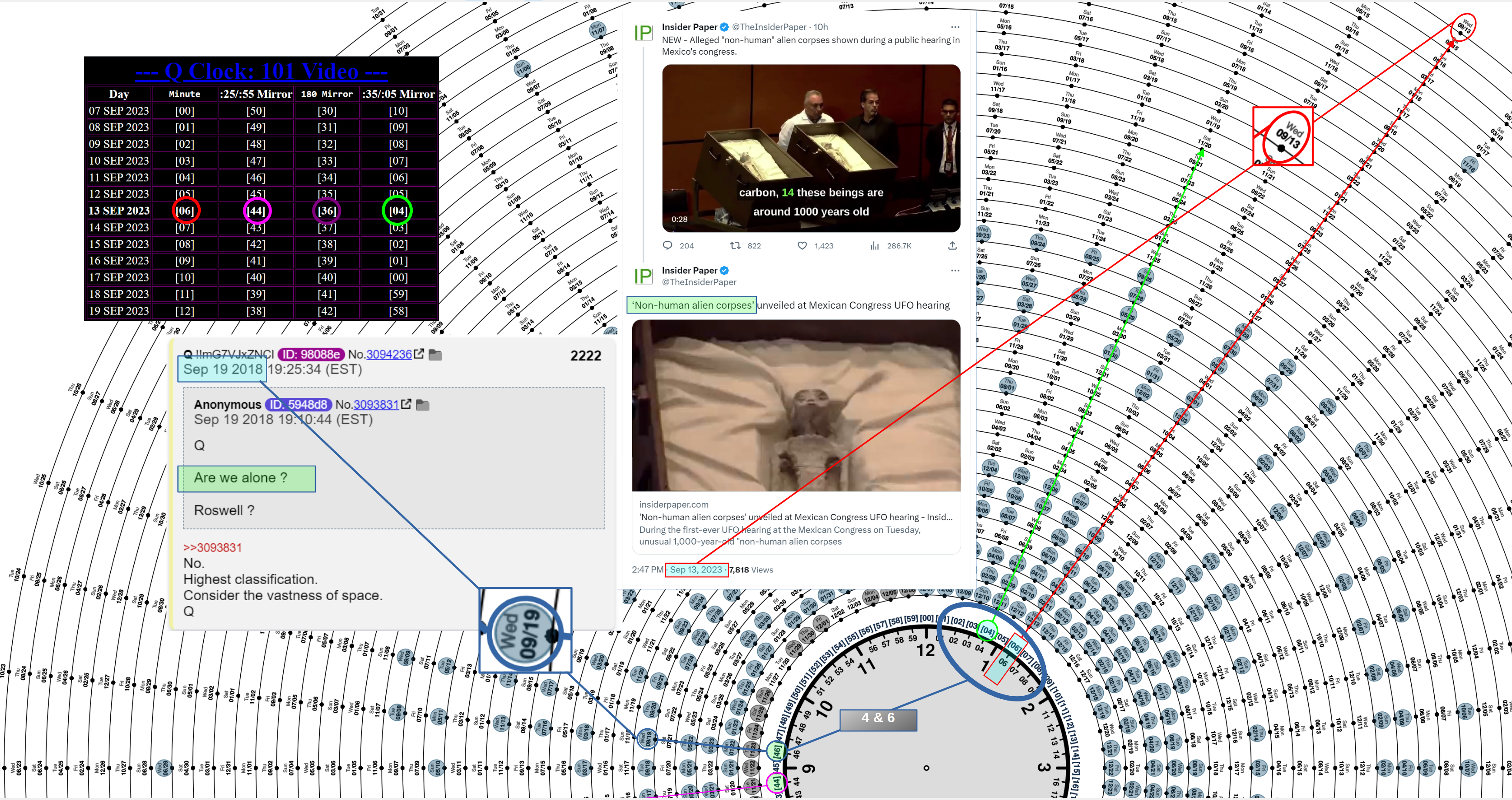Select the 13 SEP 2023 table row label

(119, 211)
